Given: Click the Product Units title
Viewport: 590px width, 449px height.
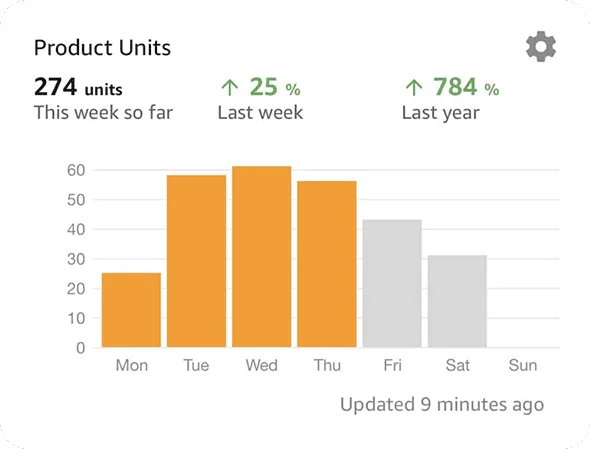Looking at the screenshot, I should [102, 48].
